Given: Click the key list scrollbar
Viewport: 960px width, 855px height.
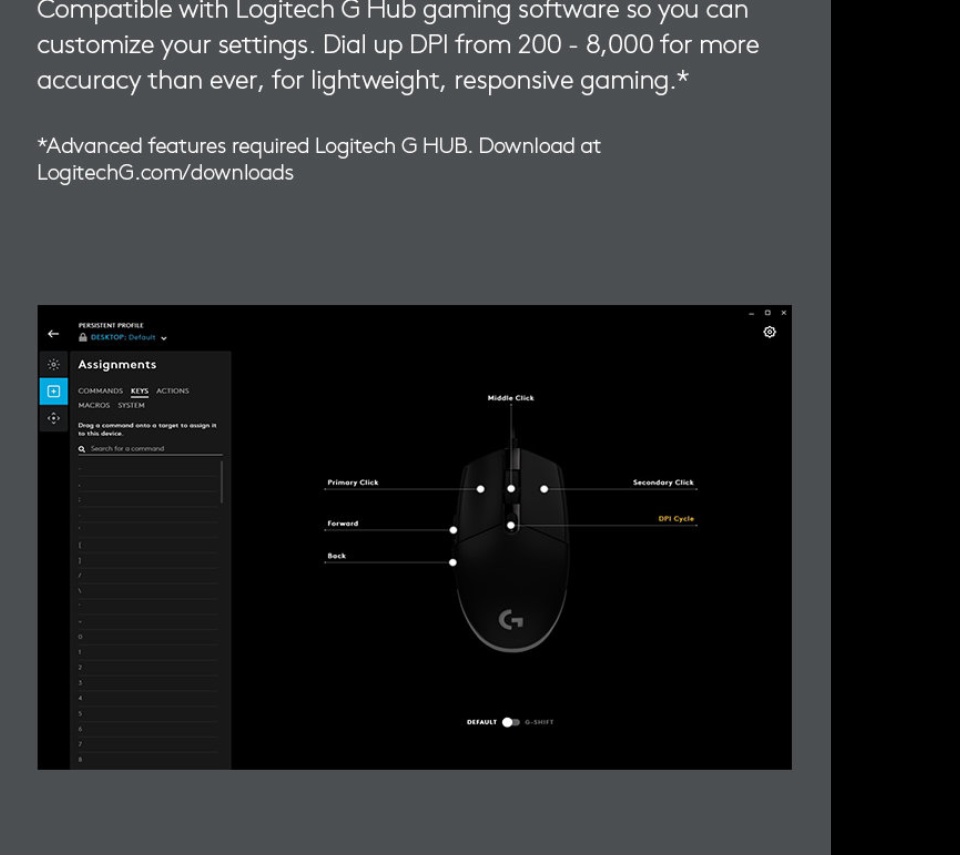Looking at the screenshot, I should [221, 482].
